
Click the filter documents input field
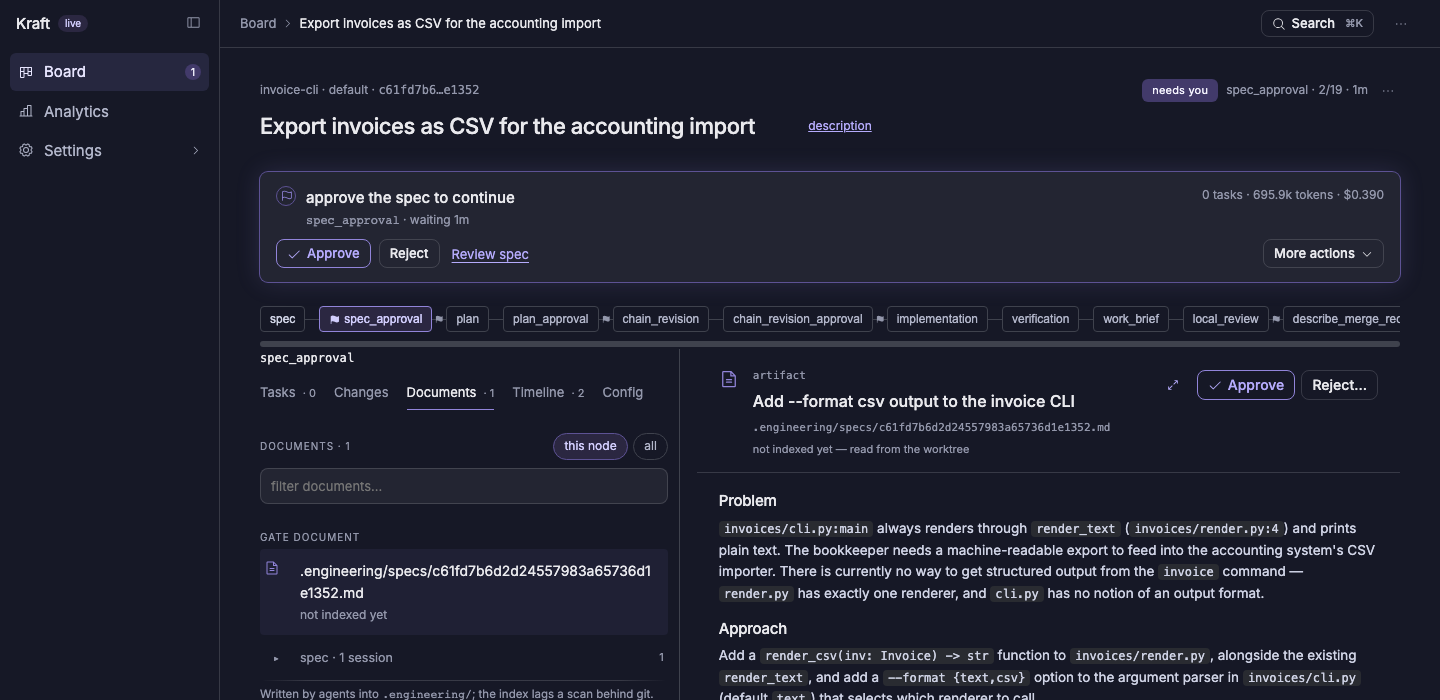[x=464, y=486]
